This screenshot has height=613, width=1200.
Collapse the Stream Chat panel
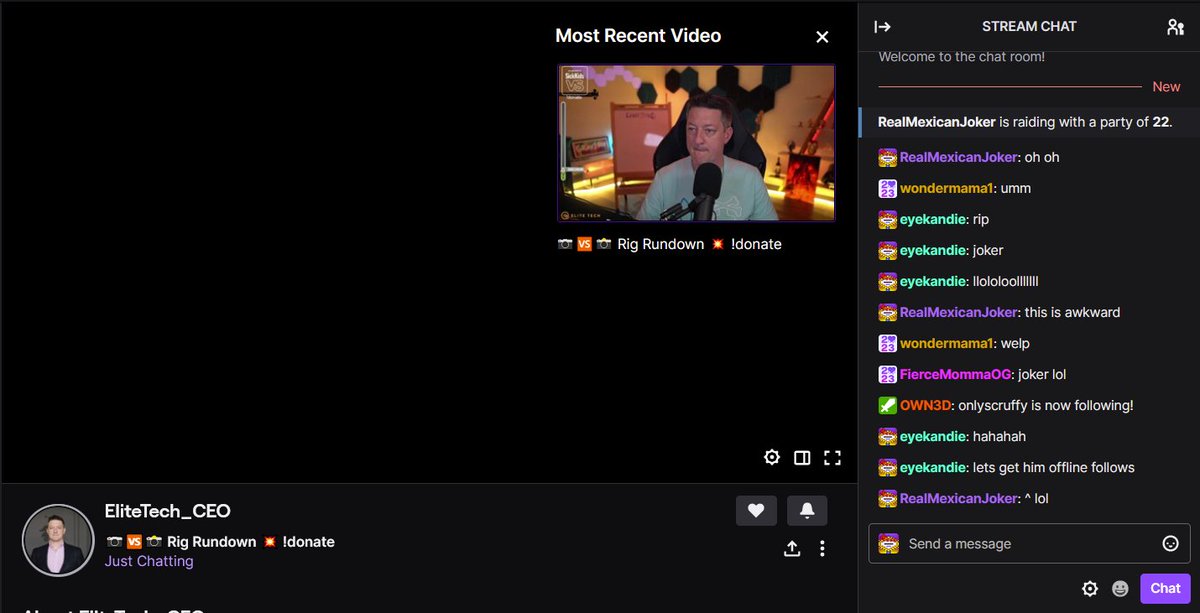tap(882, 27)
